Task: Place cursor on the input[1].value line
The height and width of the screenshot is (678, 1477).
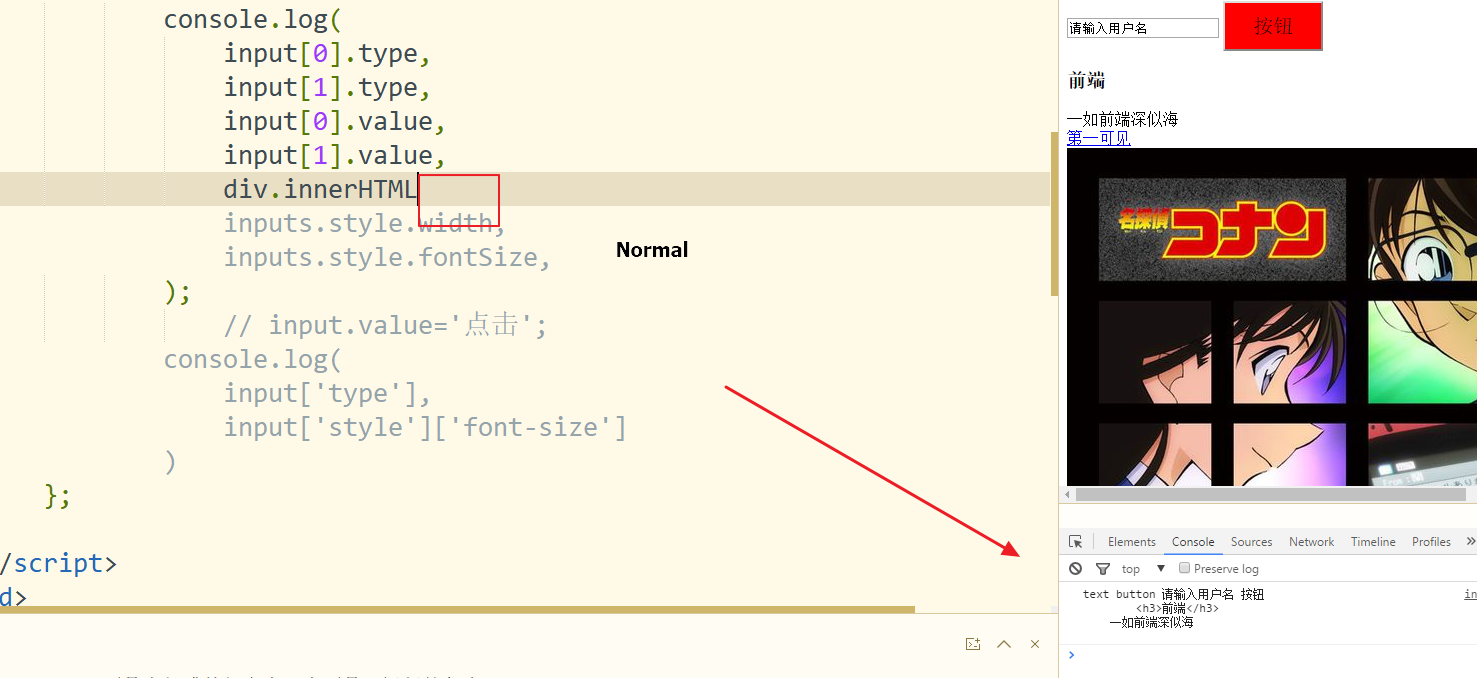Action: click(x=334, y=155)
